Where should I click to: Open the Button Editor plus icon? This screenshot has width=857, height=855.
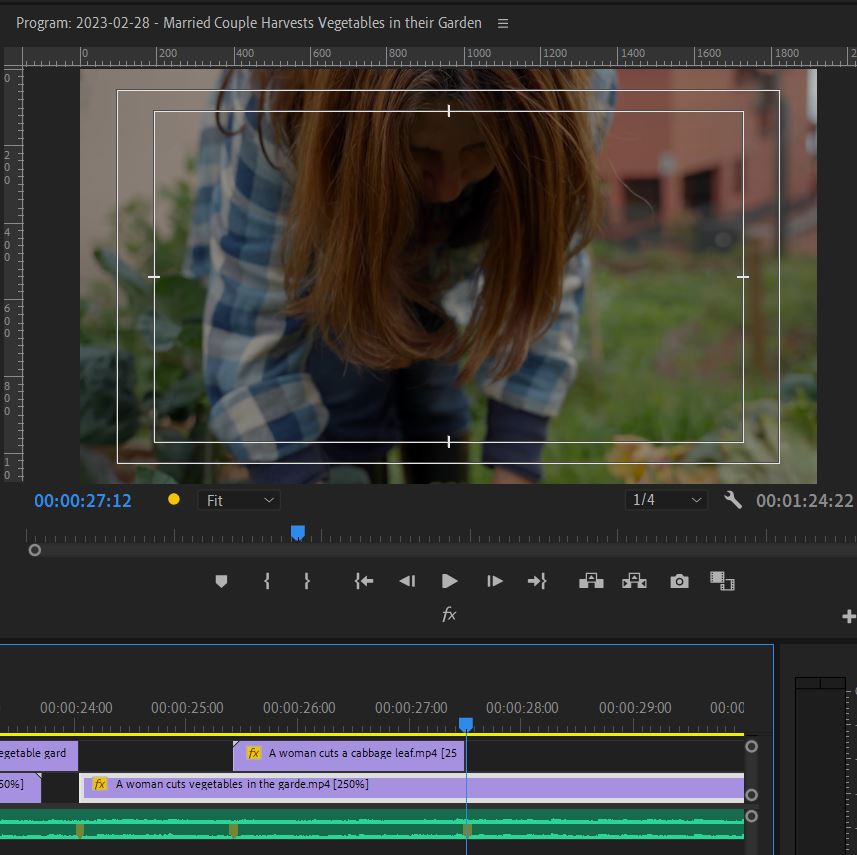(849, 617)
